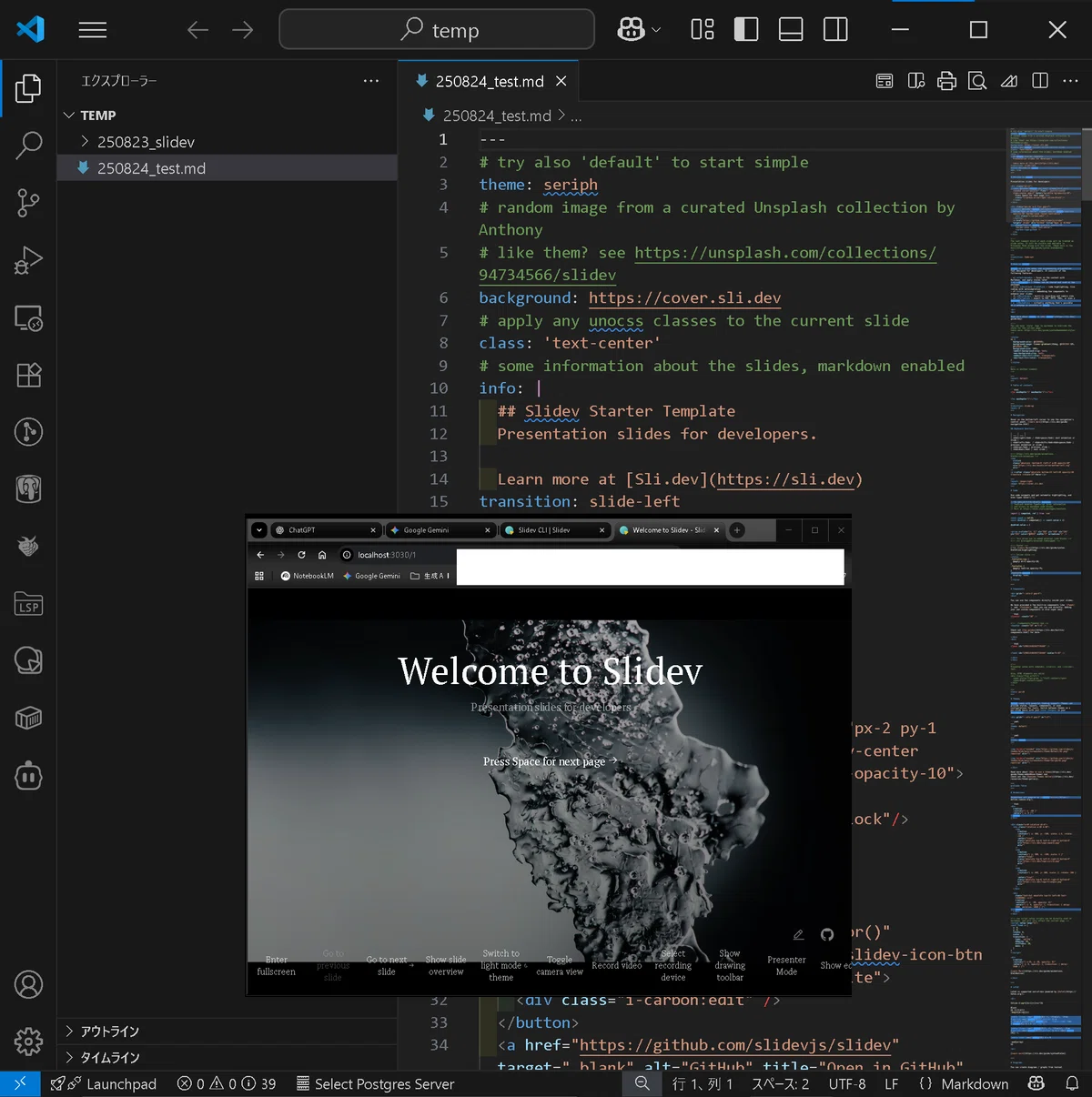Open the PostgreSQL elephant view

pyautogui.click(x=28, y=489)
